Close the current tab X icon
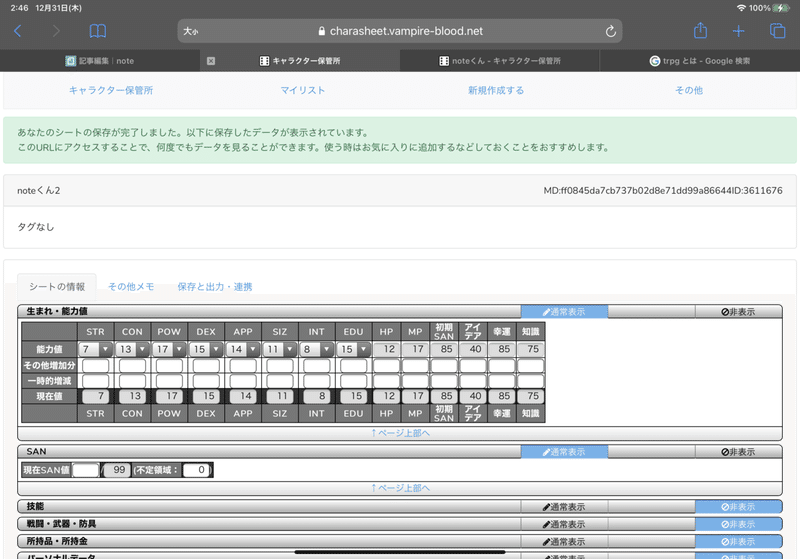The width and height of the screenshot is (800, 559). pyautogui.click(x=211, y=61)
